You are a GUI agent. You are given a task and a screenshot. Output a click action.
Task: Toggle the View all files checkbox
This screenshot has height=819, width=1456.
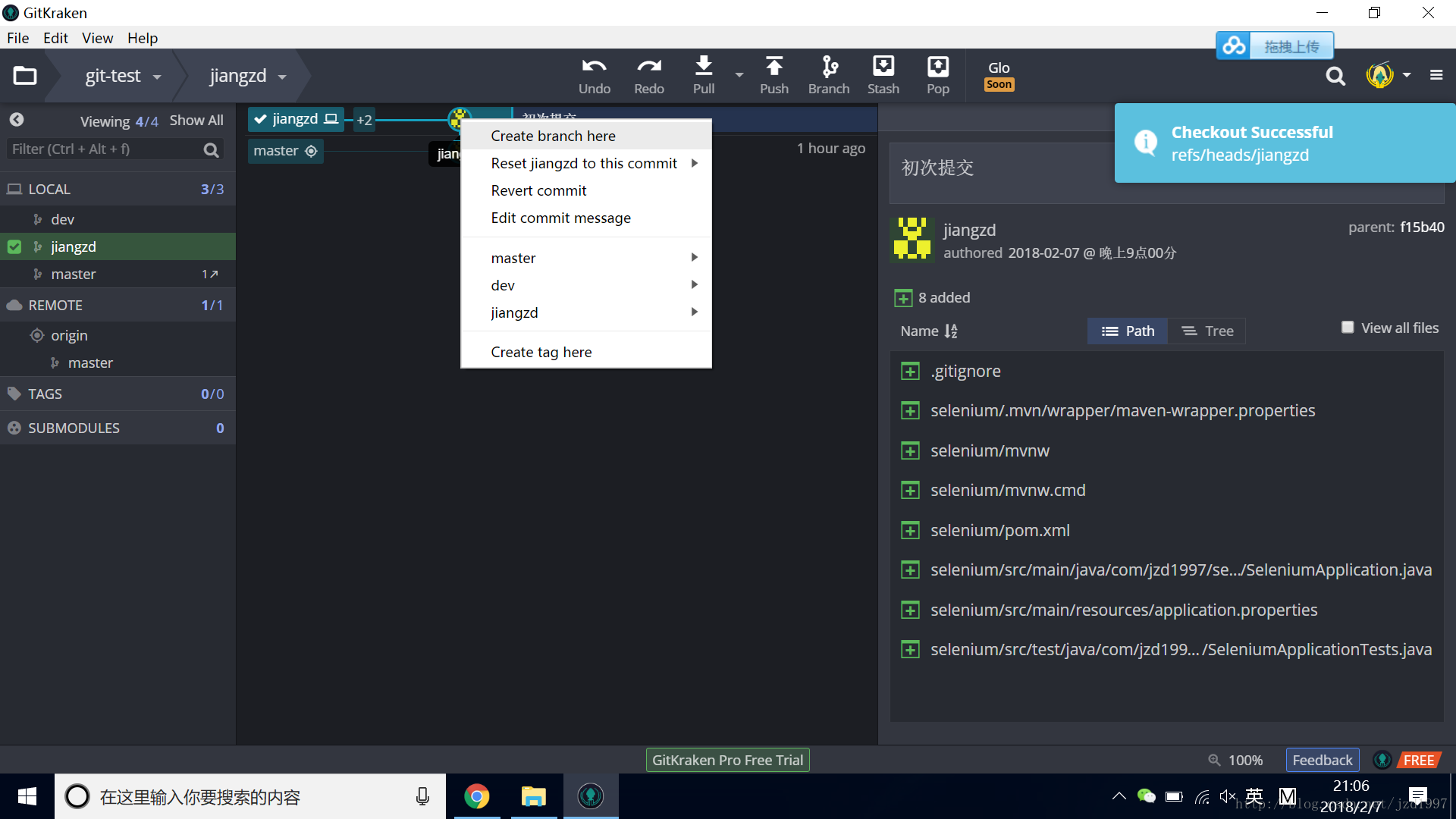[x=1348, y=328]
